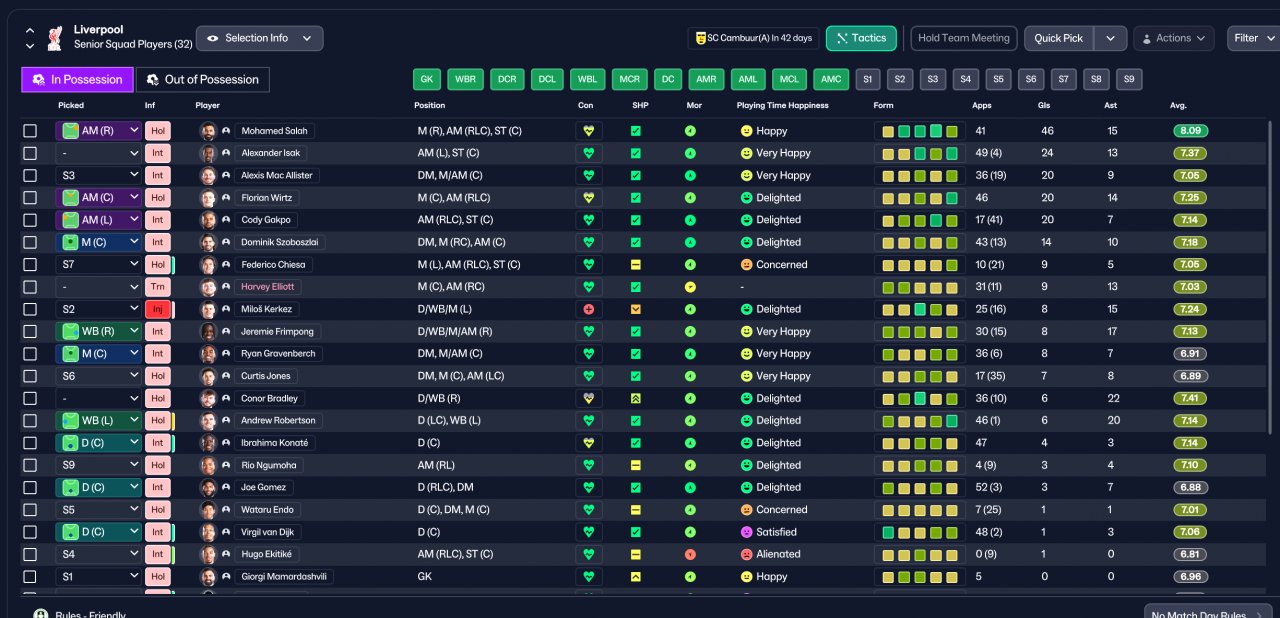Check the box for Giorgi Mamardashvili
This screenshot has height=618, width=1280.
30,577
